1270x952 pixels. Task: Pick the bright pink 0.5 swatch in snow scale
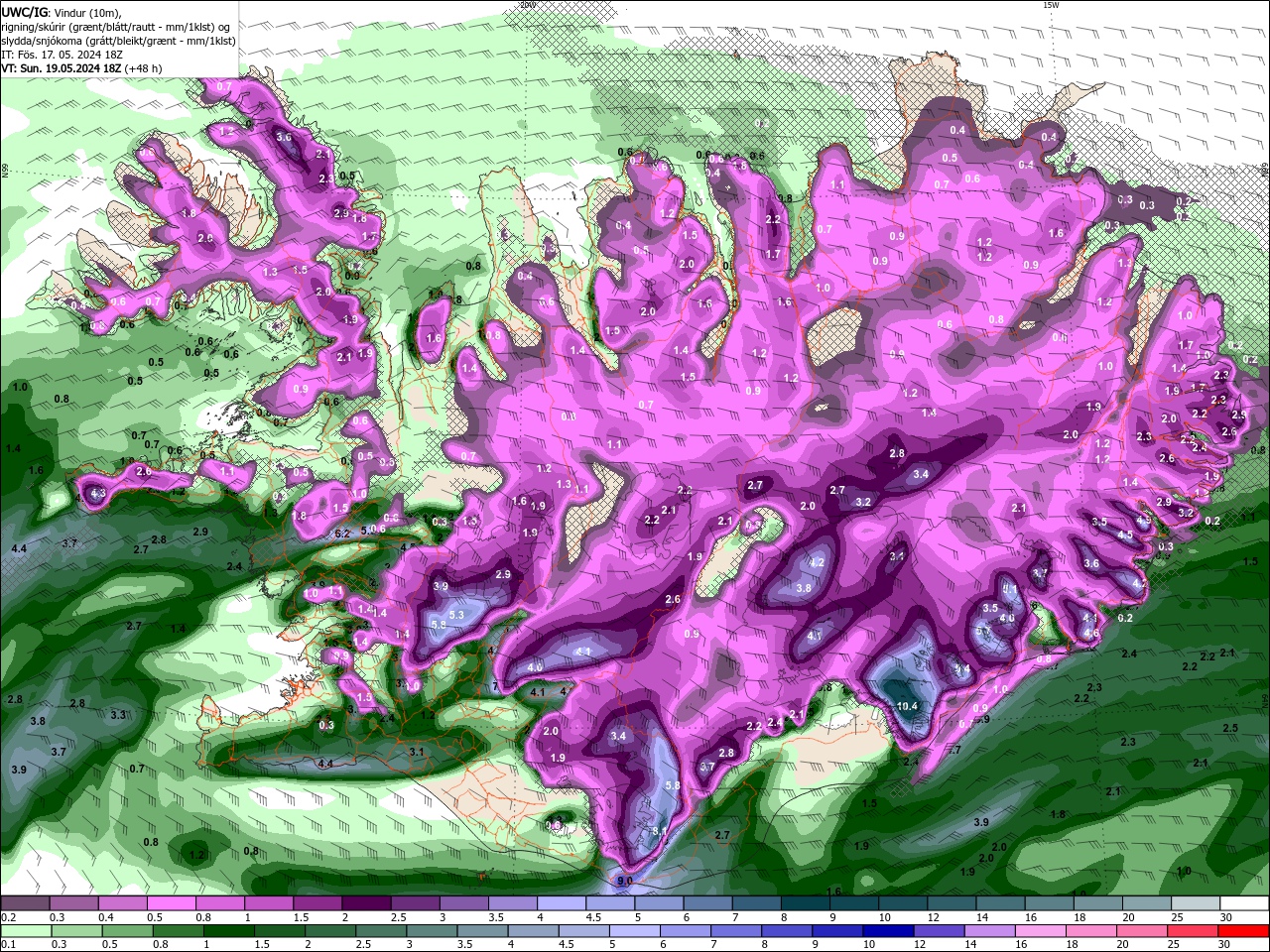point(171,903)
